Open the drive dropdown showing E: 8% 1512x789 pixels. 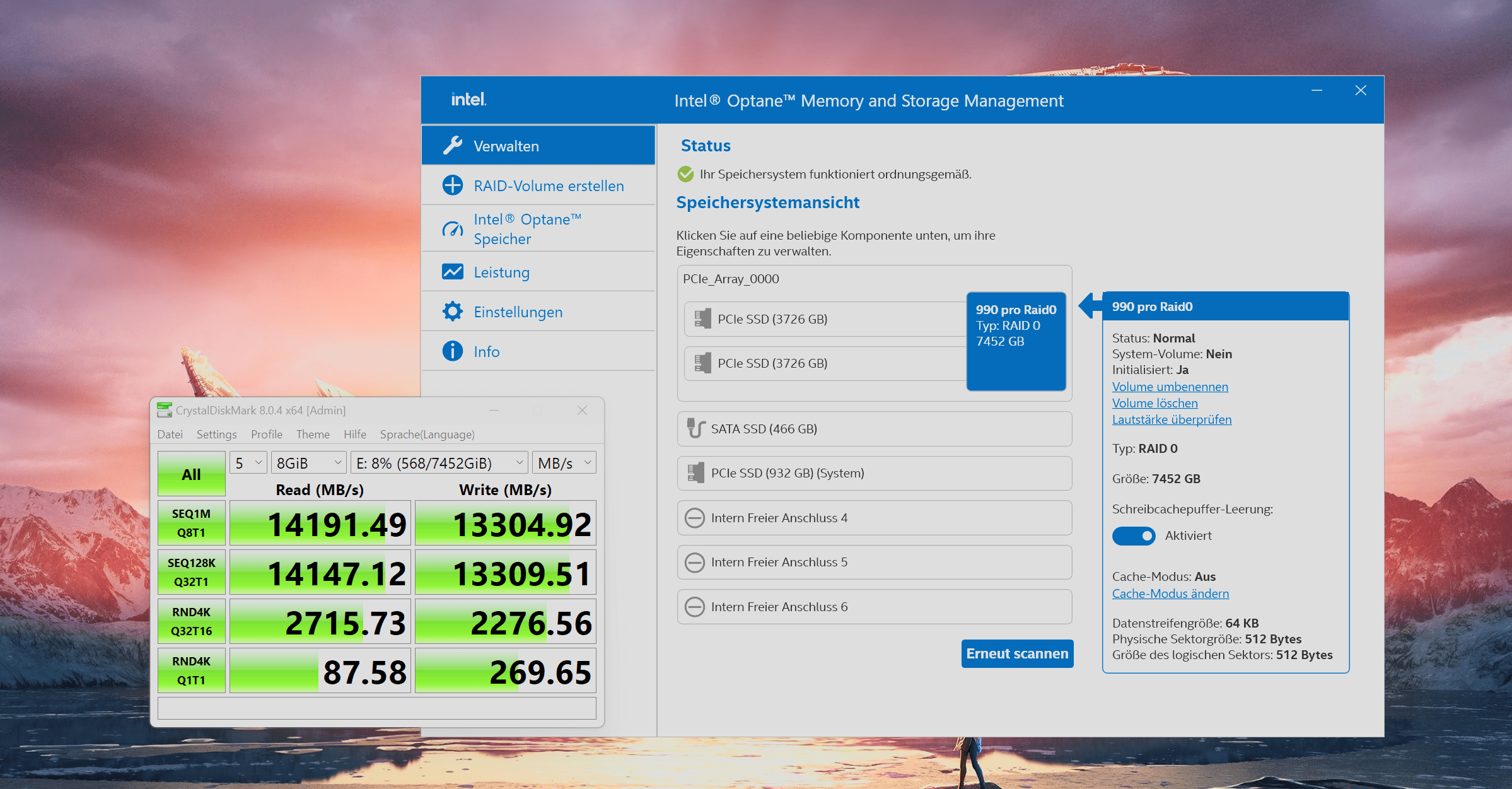click(x=439, y=463)
